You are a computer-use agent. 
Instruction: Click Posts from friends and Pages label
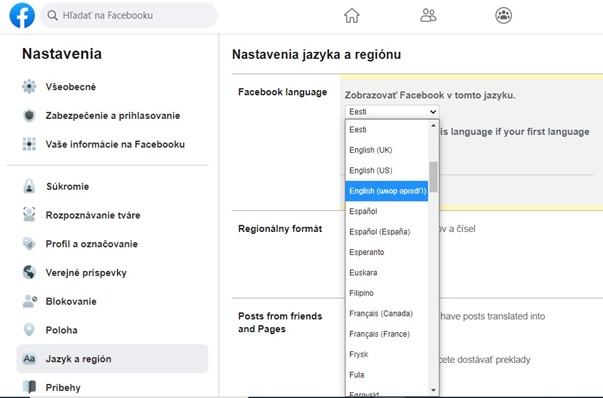[280, 322]
